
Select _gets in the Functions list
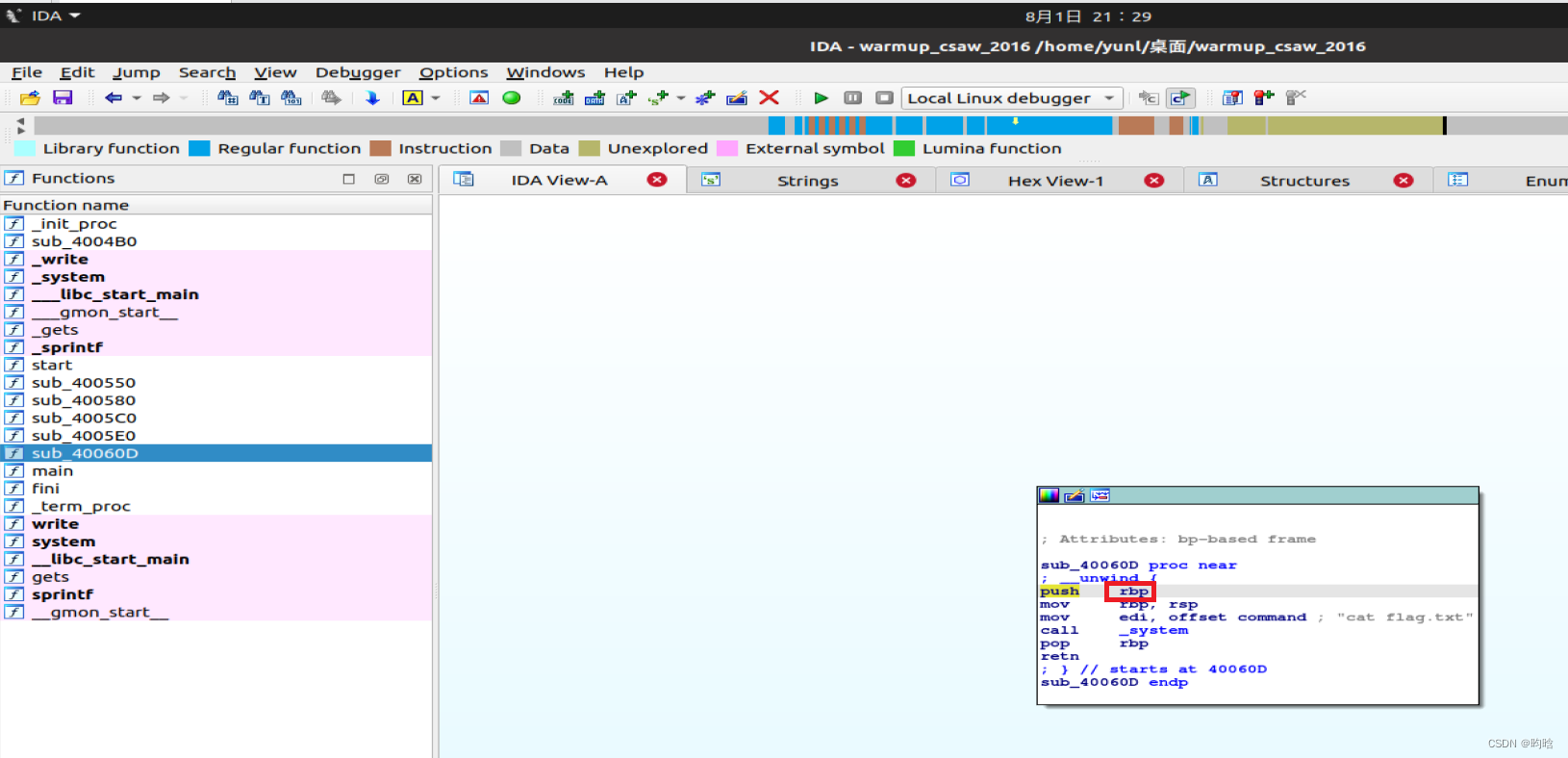216,329
